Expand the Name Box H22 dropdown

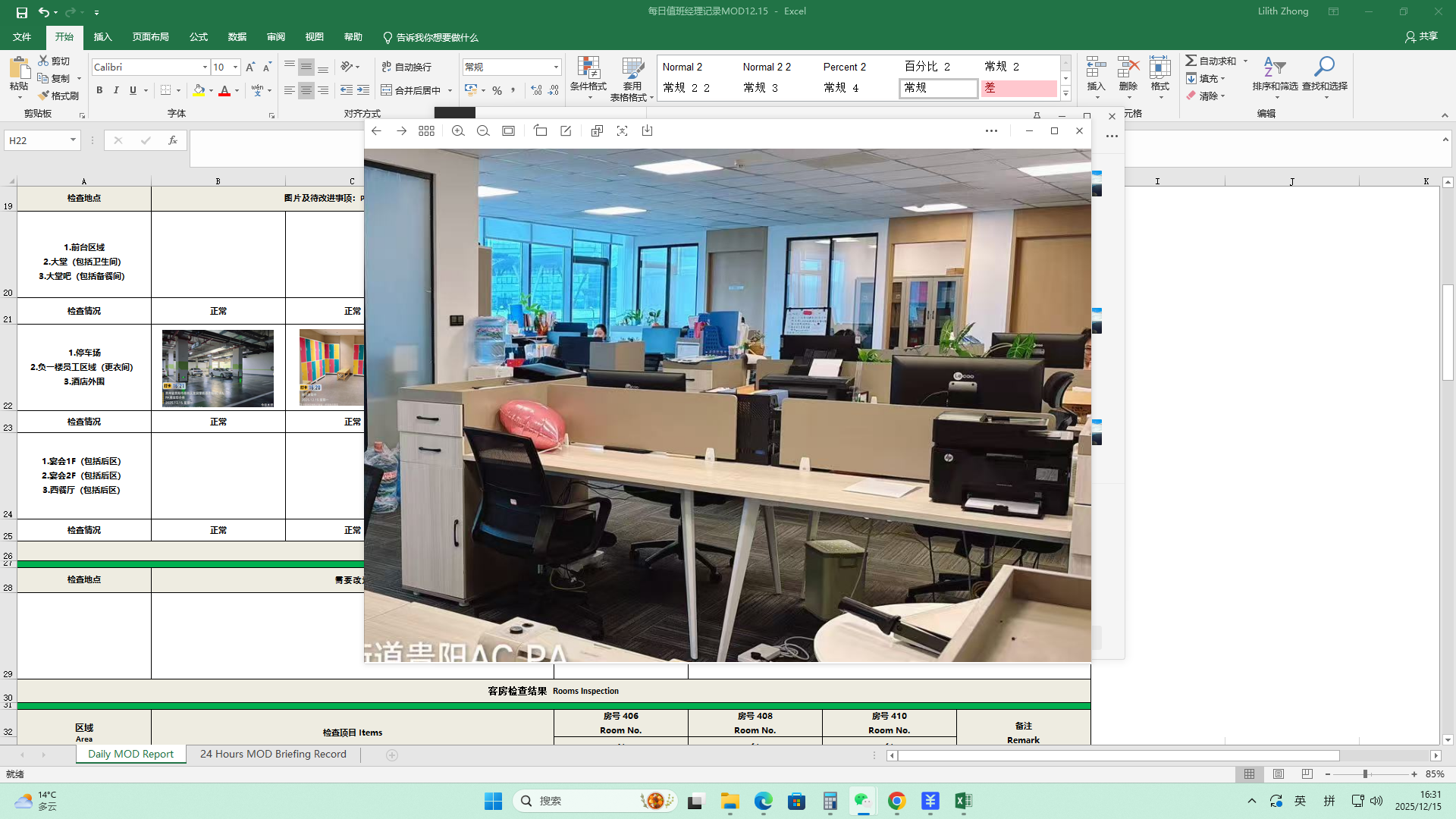(73, 140)
